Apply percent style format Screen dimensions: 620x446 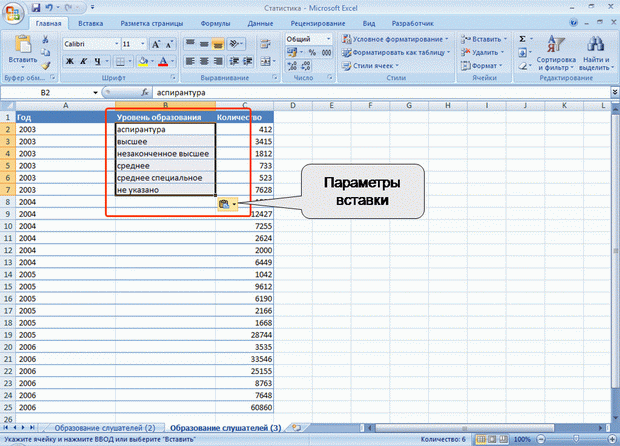312,53
